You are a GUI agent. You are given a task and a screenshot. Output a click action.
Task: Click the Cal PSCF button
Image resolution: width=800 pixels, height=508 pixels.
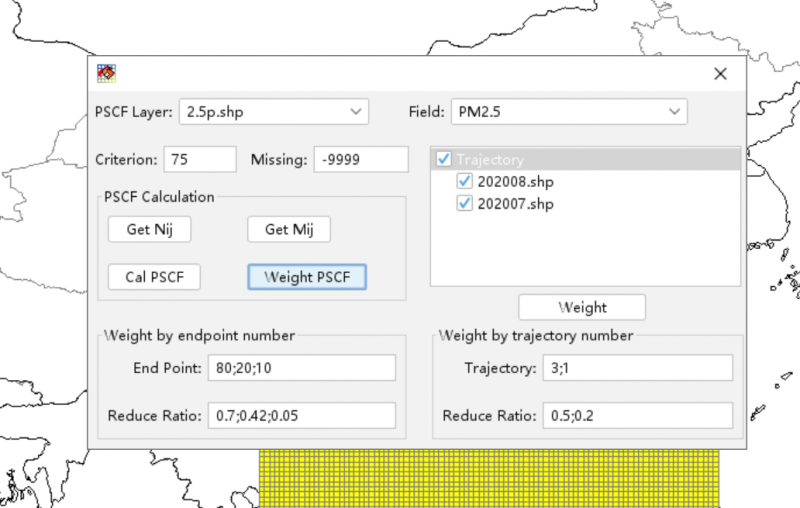154,277
